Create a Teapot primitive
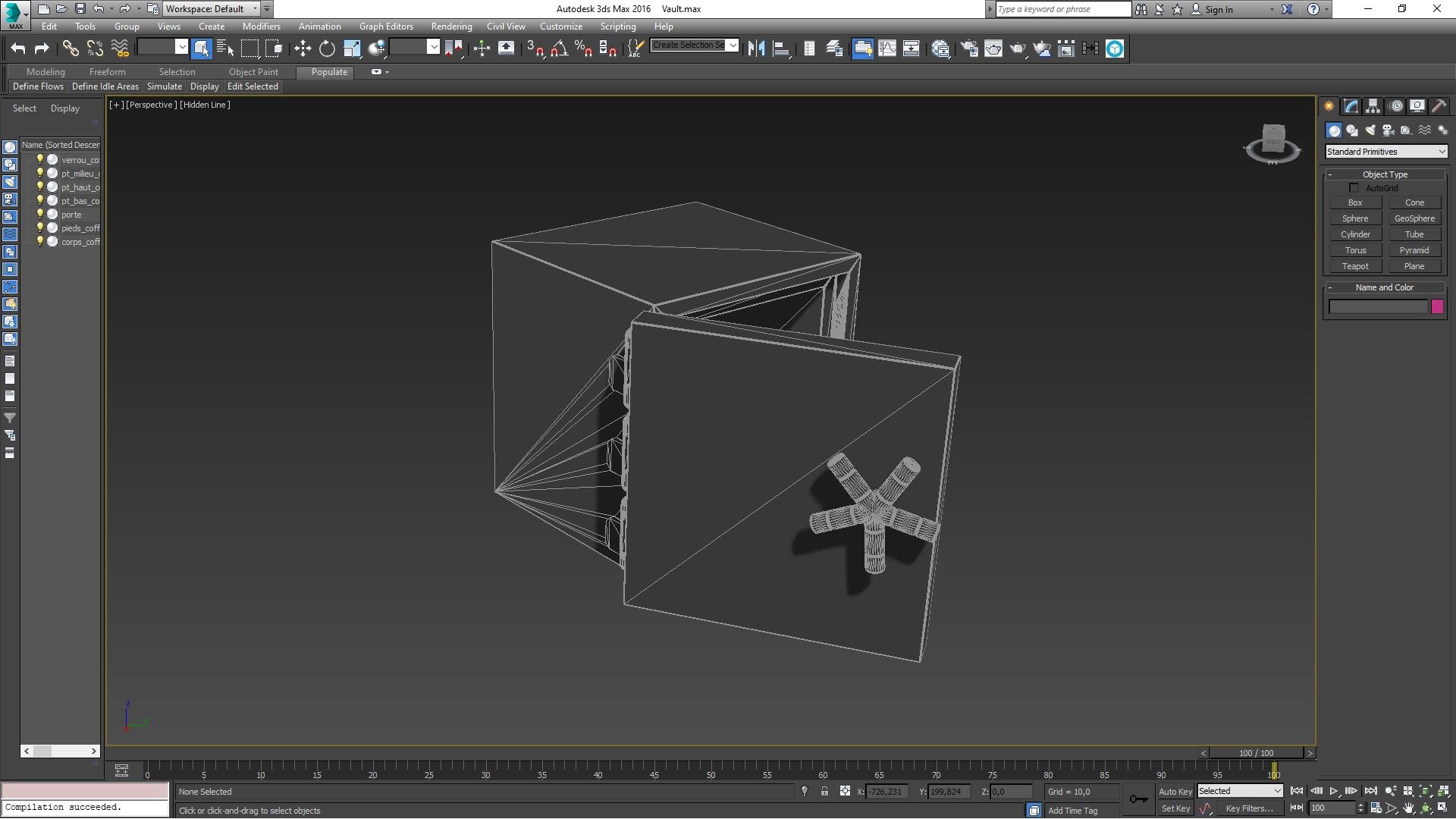The image size is (1456, 819). click(x=1355, y=266)
